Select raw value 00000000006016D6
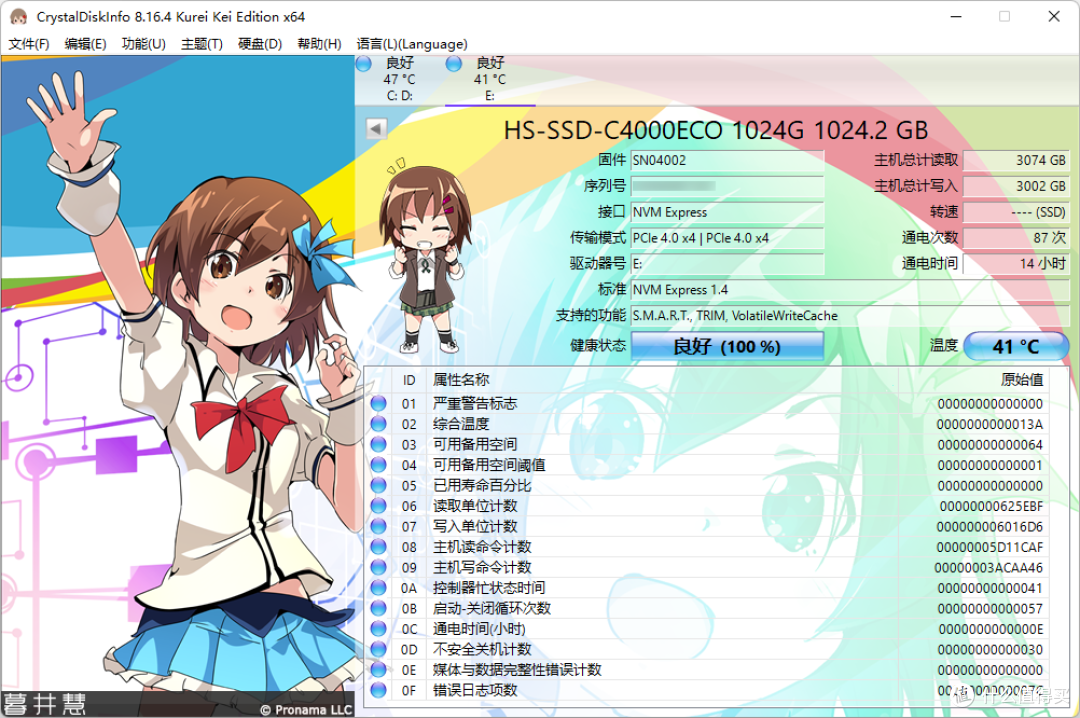The height and width of the screenshot is (718, 1080). point(990,527)
